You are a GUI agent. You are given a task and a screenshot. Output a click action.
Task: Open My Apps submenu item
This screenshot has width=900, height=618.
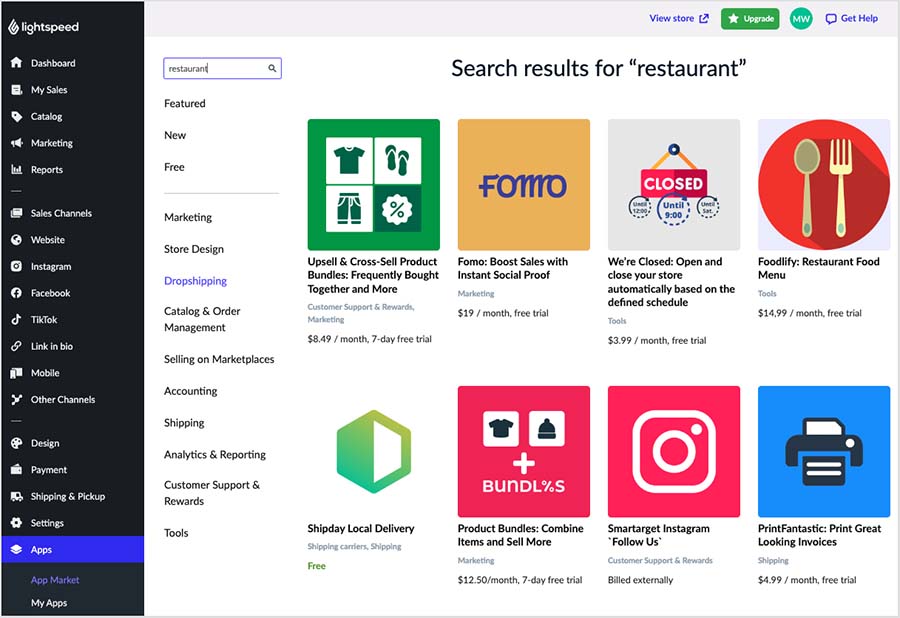click(x=49, y=603)
